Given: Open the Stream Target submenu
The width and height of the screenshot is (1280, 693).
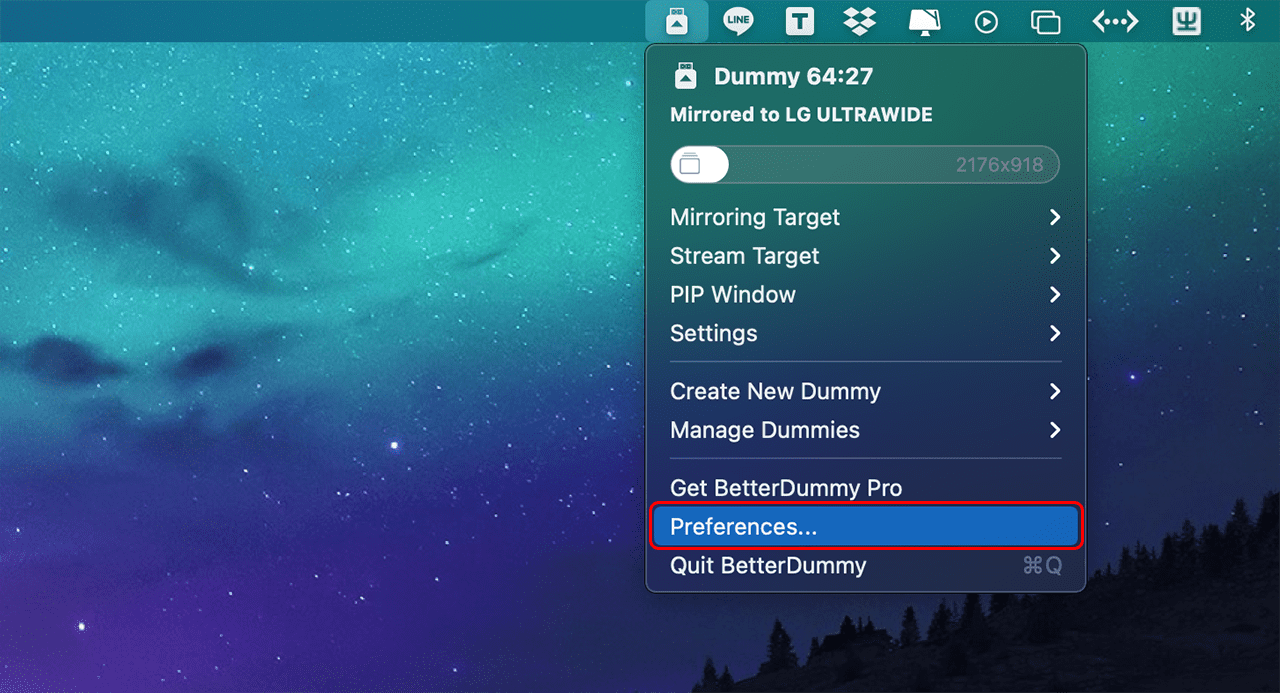Looking at the screenshot, I should click(x=865, y=256).
